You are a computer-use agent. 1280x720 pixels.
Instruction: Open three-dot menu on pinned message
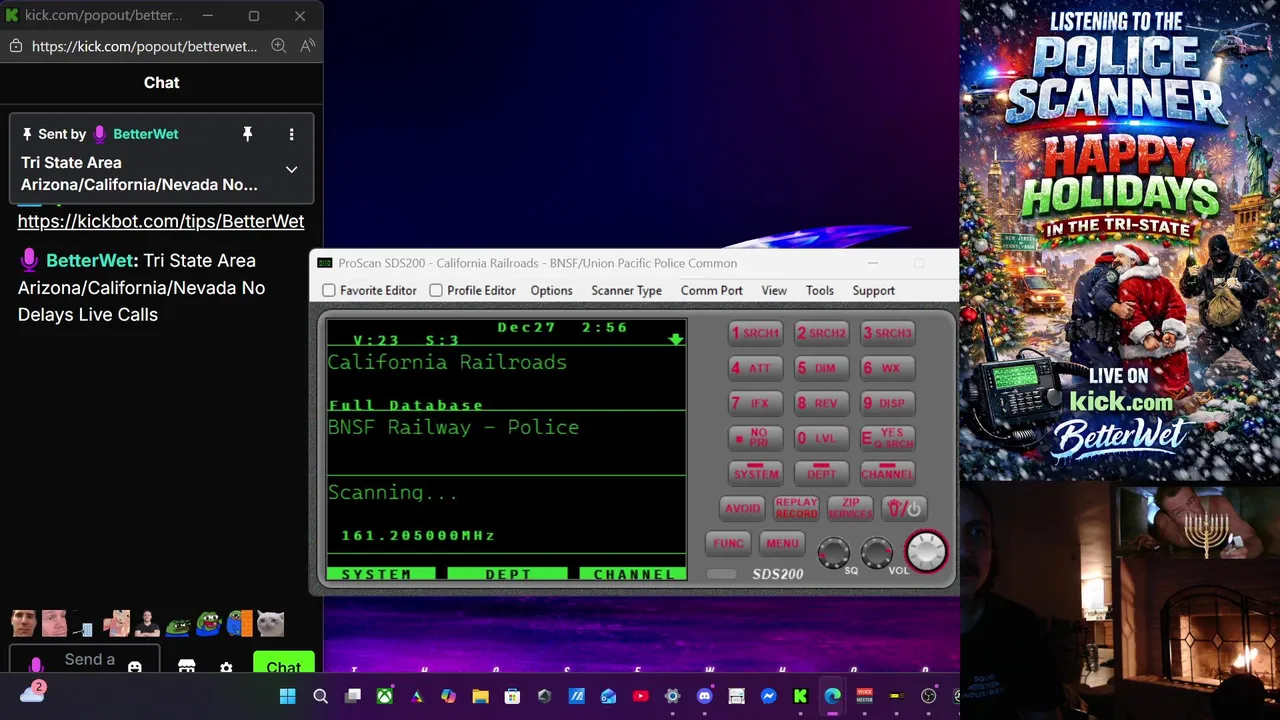coord(291,134)
